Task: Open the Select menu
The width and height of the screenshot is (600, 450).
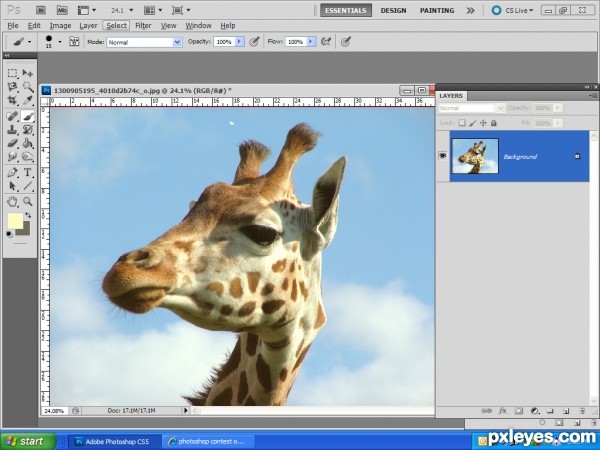Action: click(116, 26)
